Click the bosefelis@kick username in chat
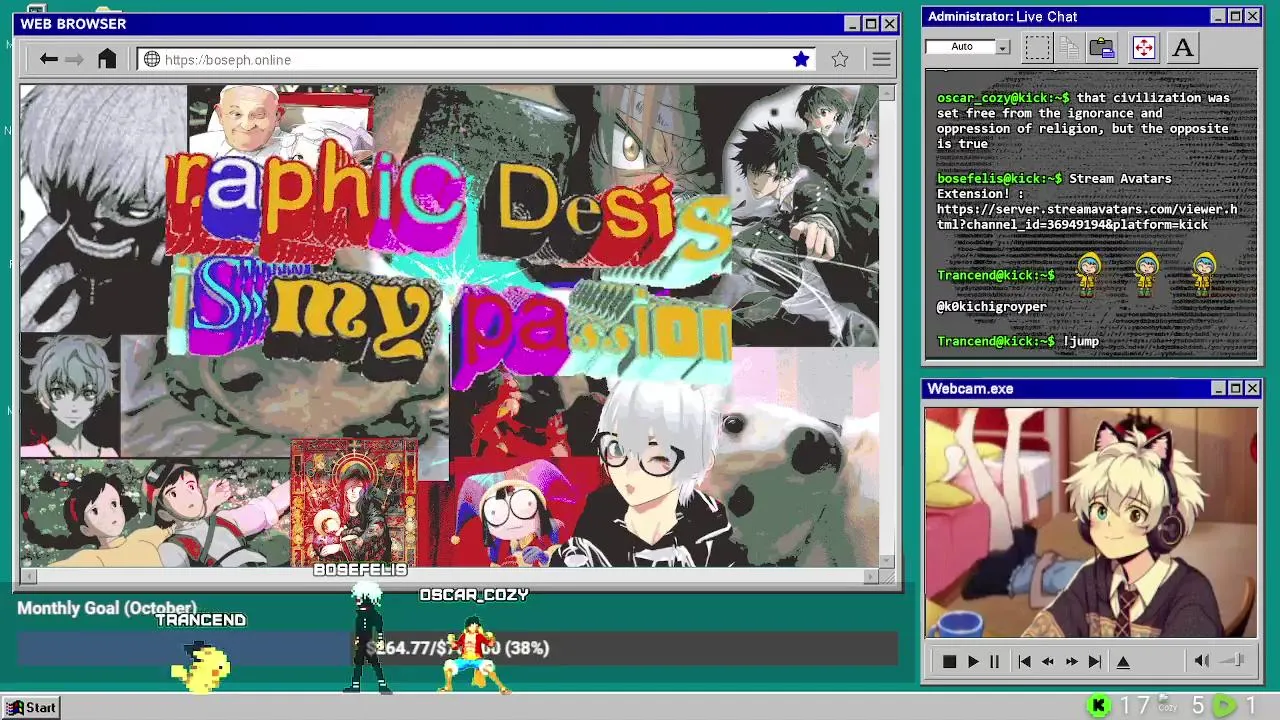This screenshot has width=1280, height=720. pos(999,179)
